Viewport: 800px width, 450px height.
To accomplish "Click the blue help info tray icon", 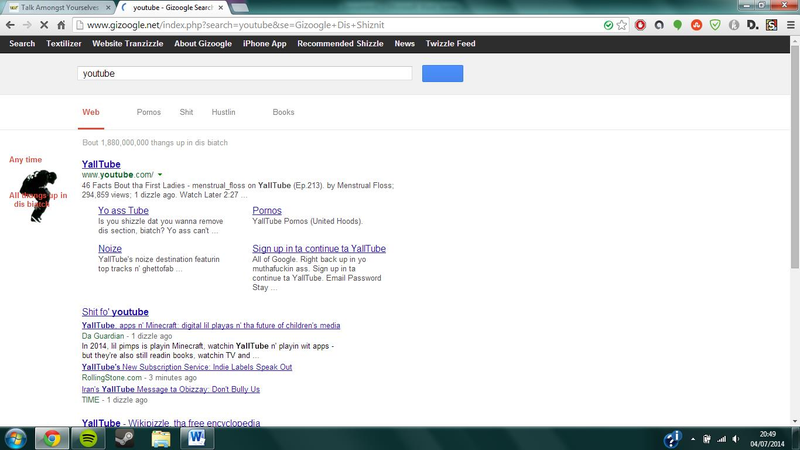I will [x=672, y=439].
